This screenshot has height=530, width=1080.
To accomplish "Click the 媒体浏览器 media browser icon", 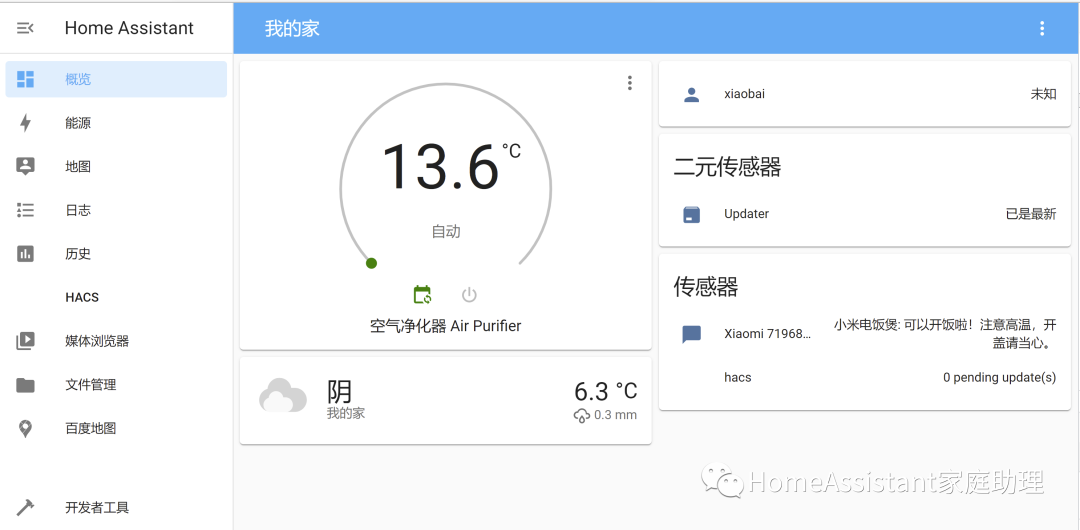I will (x=26, y=341).
